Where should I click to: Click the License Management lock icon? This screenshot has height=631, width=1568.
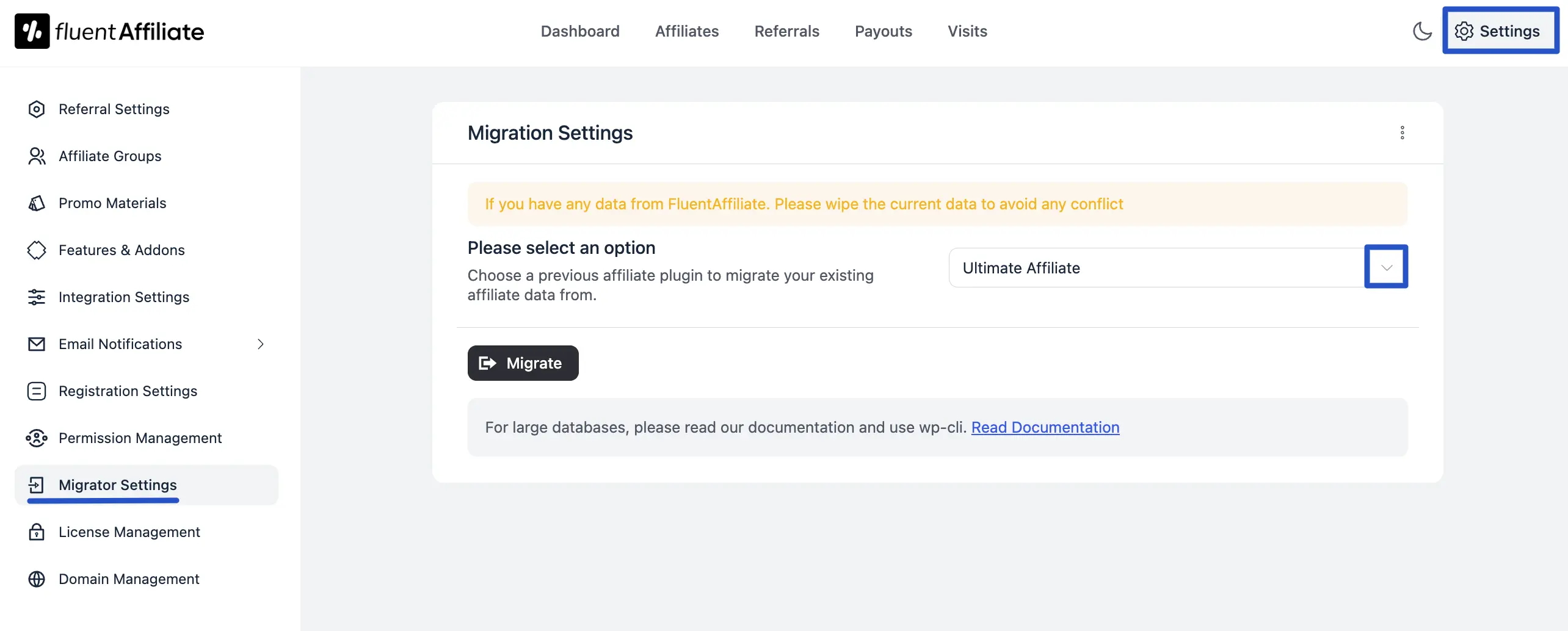click(x=37, y=532)
